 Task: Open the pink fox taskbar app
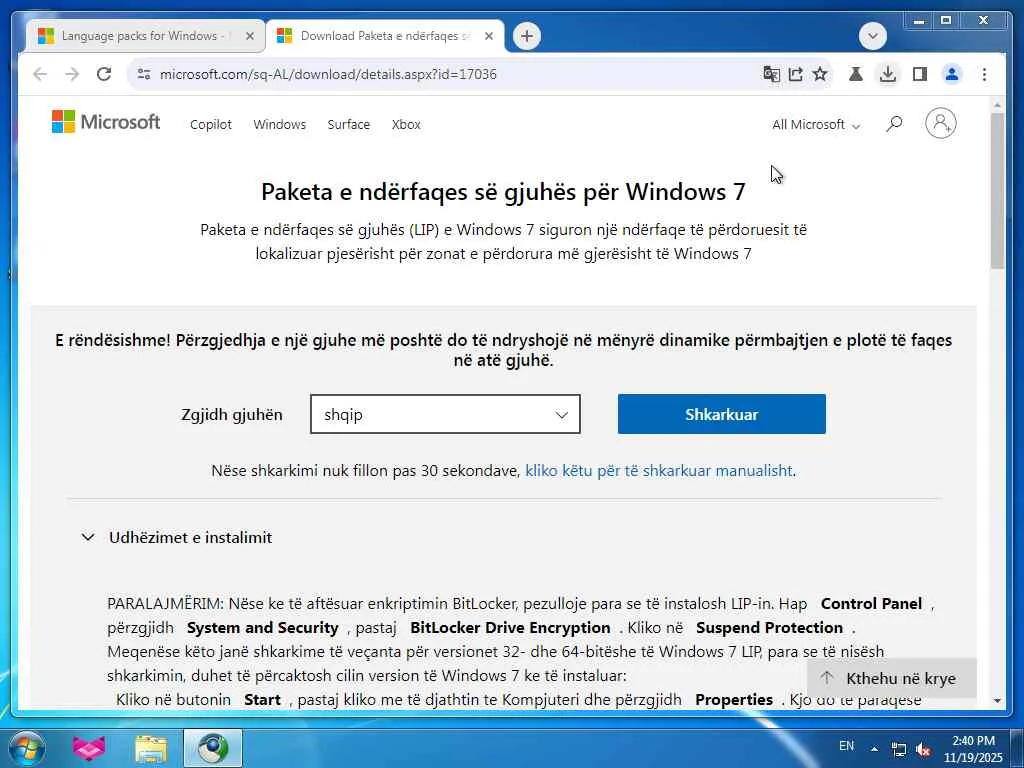pyautogui.click(x=89, y=748)
